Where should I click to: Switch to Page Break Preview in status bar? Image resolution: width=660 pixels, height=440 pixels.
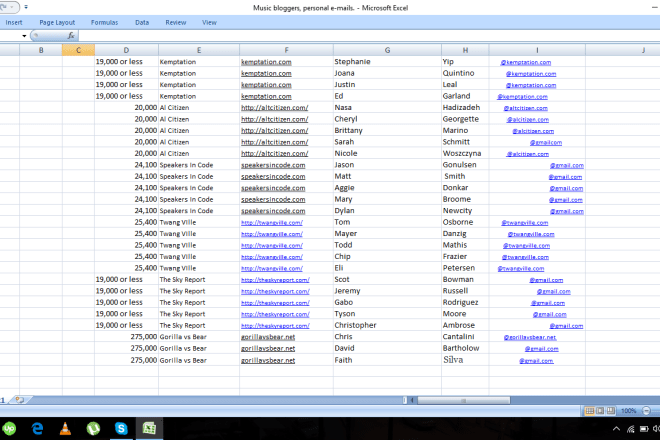611,411
